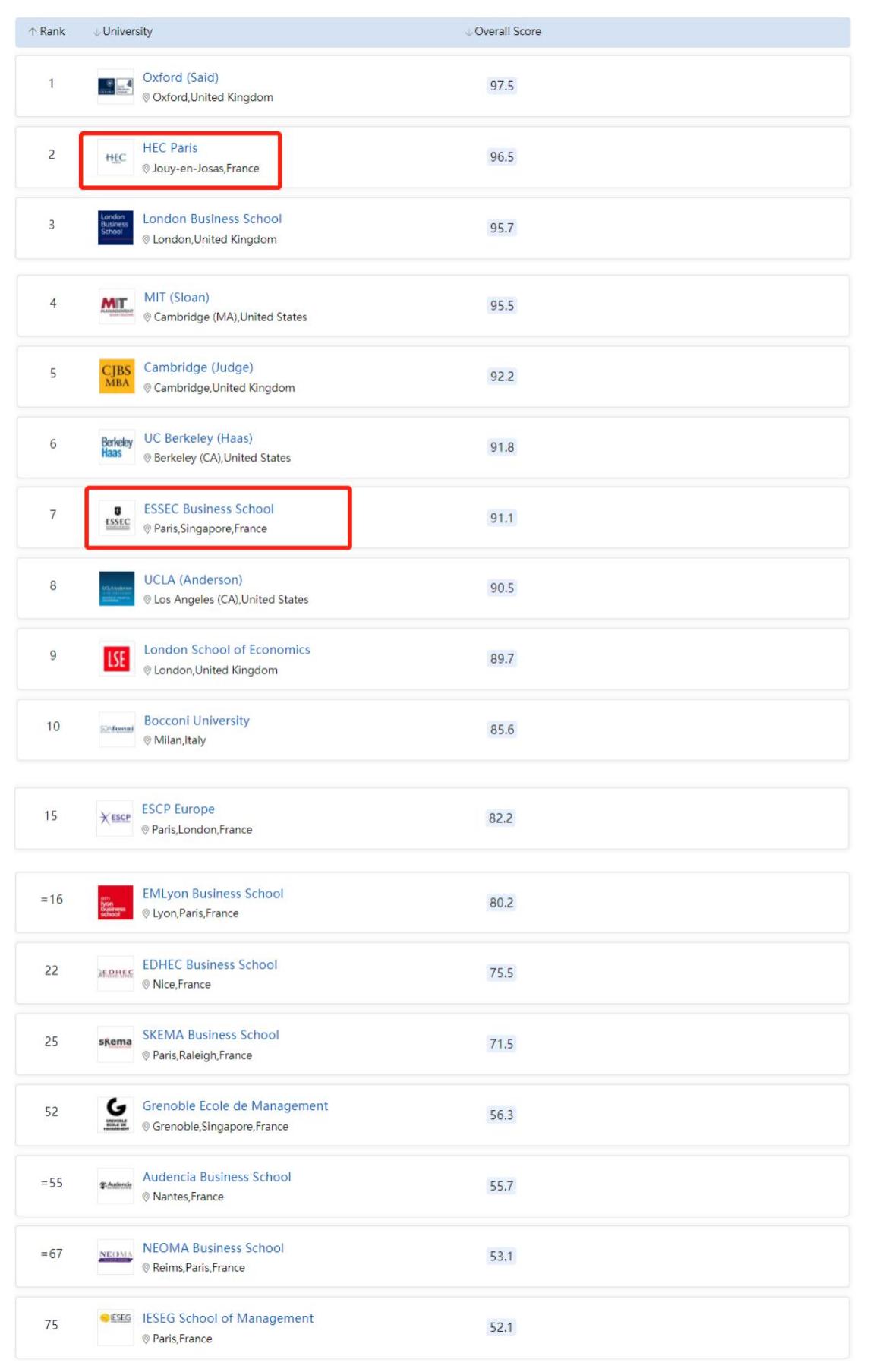This screenshot has height=1372, width=870.
Task: Sort by the University column header
Action: [x=123, y=31]
